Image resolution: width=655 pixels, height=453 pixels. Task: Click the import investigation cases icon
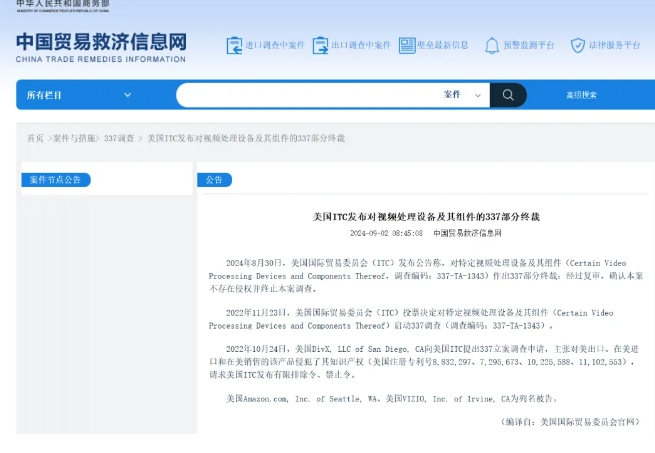pyautogui.click(x=234, y=46)
